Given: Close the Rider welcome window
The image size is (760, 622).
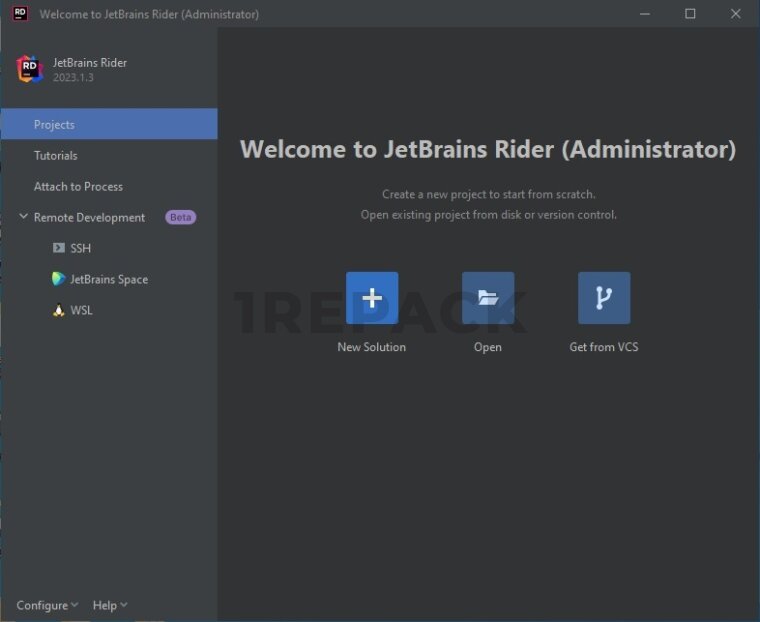Looking at the screenshot, I should 736,14.
